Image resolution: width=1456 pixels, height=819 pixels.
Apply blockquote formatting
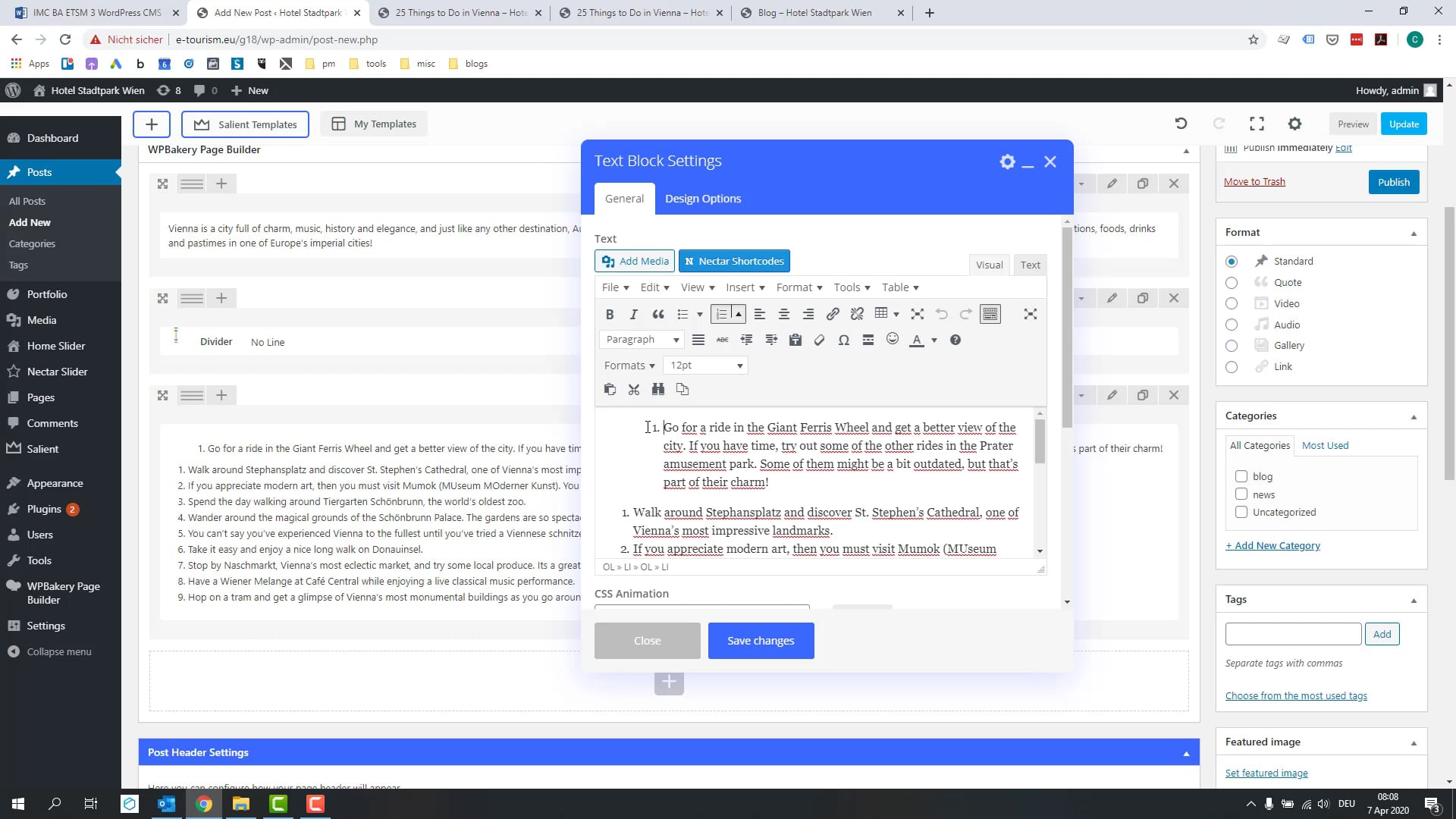tap(658, 314)
